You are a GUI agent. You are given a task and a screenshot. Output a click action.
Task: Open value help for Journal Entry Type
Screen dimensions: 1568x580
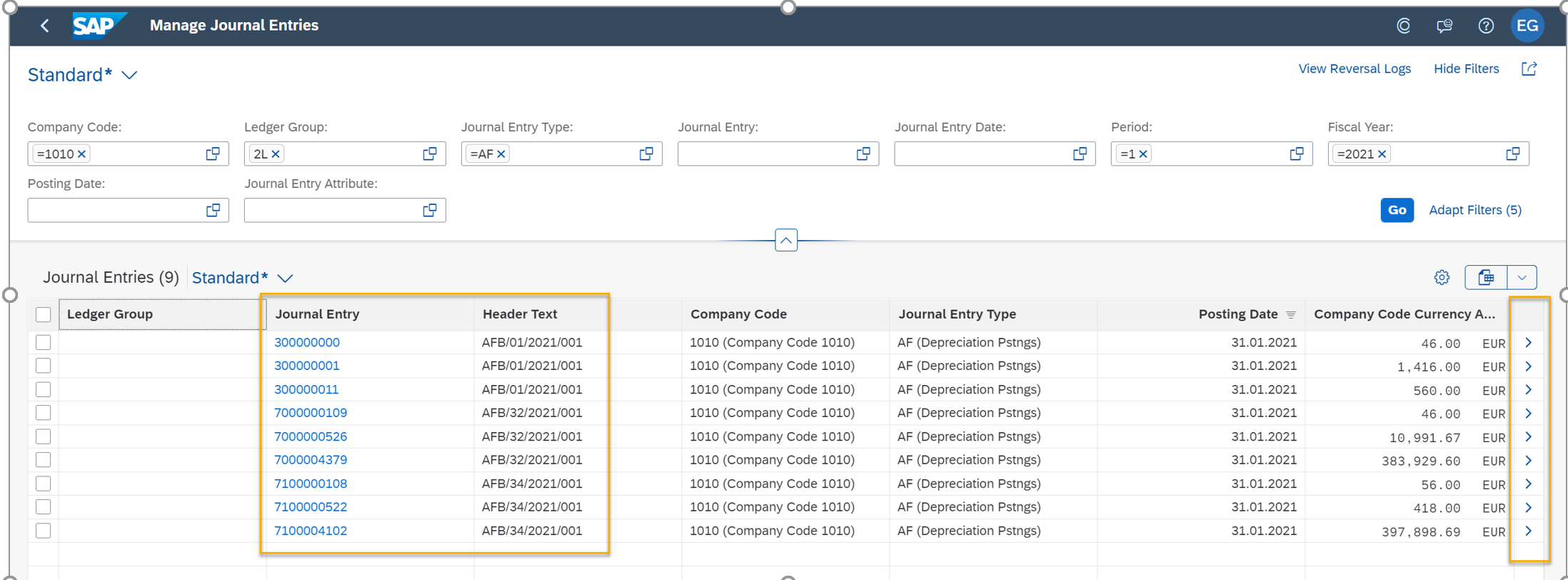(x=646, y=154)
